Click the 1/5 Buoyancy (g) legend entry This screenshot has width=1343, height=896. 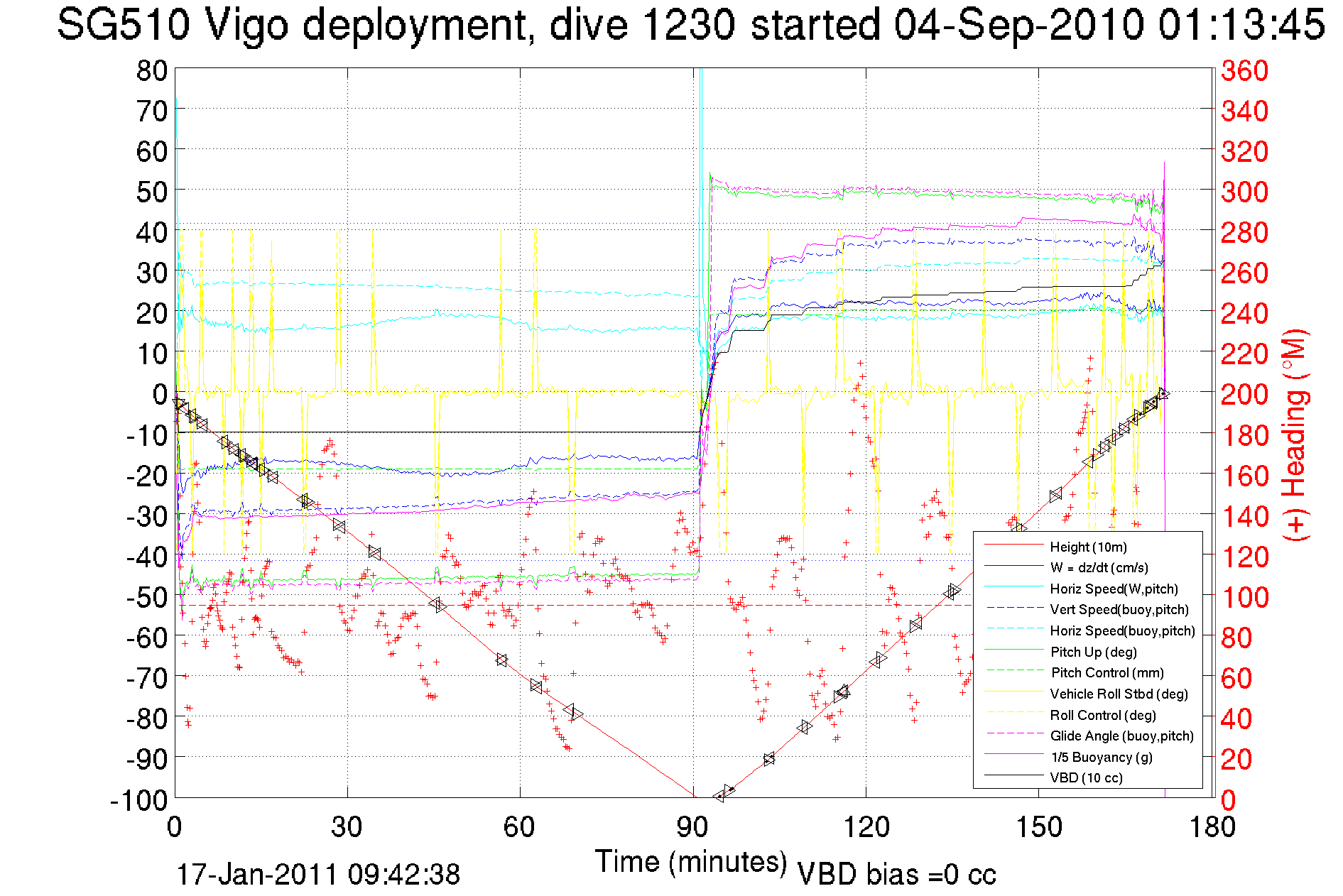point(1101,757)
